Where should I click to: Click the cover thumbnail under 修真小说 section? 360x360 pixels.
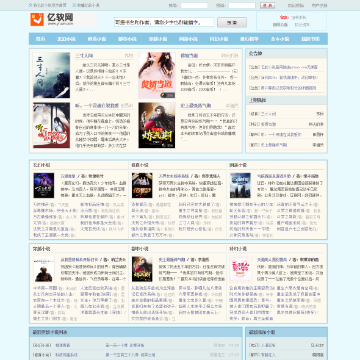142,185
